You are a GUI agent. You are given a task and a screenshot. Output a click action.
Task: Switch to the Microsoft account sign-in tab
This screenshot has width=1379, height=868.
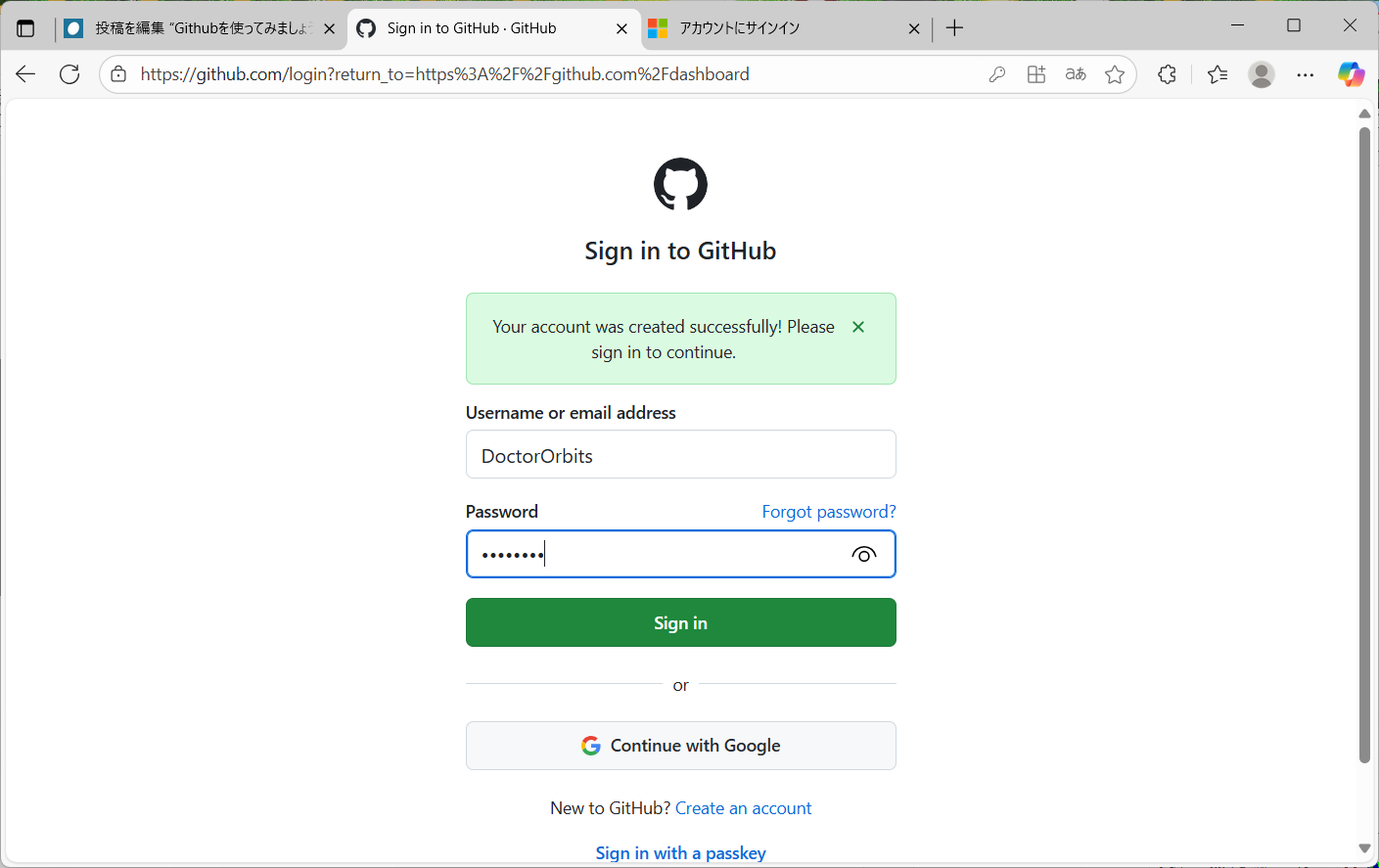tap(773, 28)
